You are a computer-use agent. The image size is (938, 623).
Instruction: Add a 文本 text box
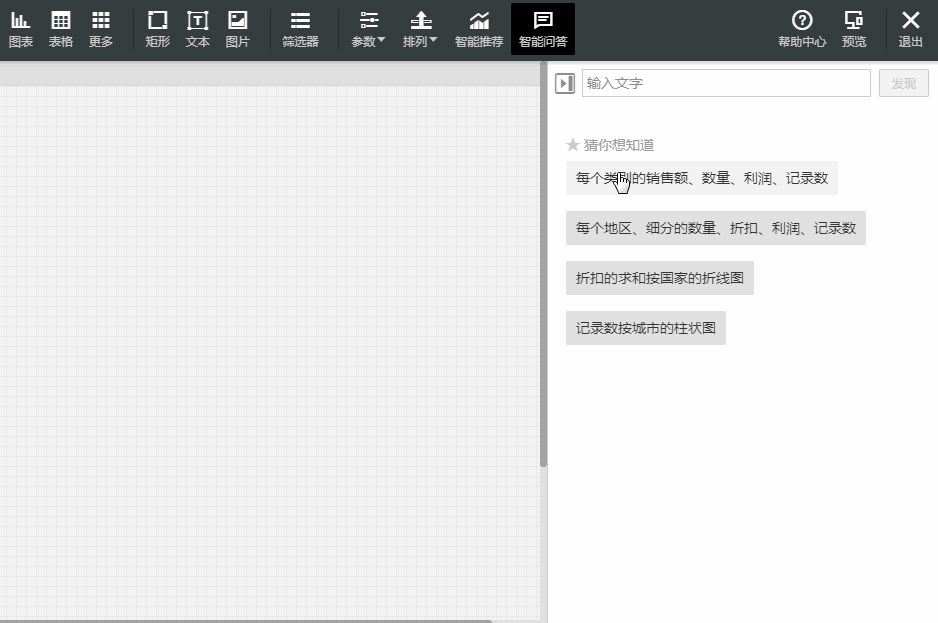(197, 29)
